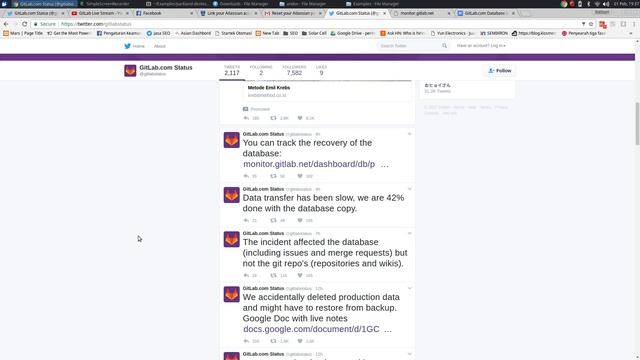Retweet the 'Data transfer has been slow' tweet
Screen dimensions: 640x360
(x=273, y=220)
